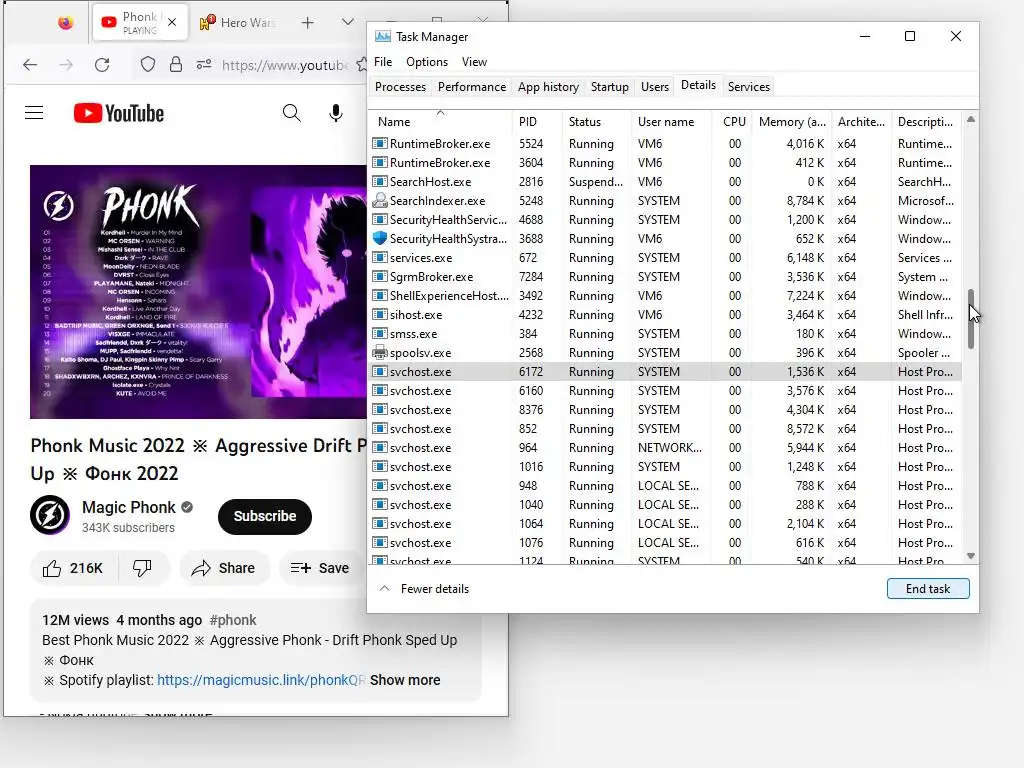Open the View menu in Task Manager
The width and height of the screenshot is (1024, 768).
click(x=474, y=61)
